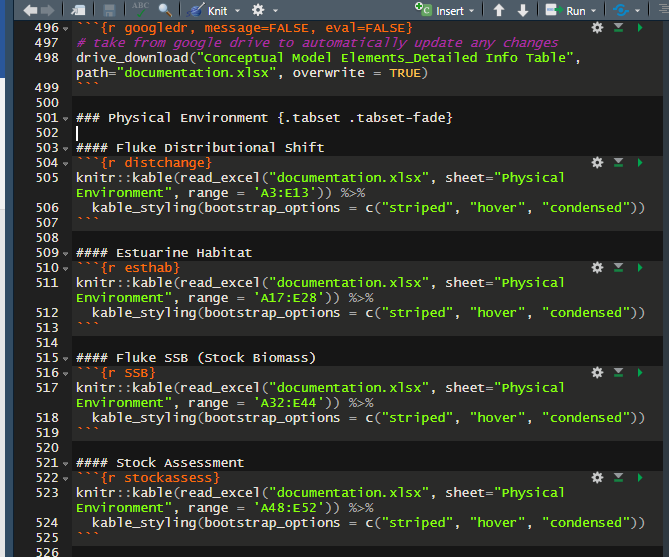Run the current line or selection
669x557 pixels.
(566, 10)
